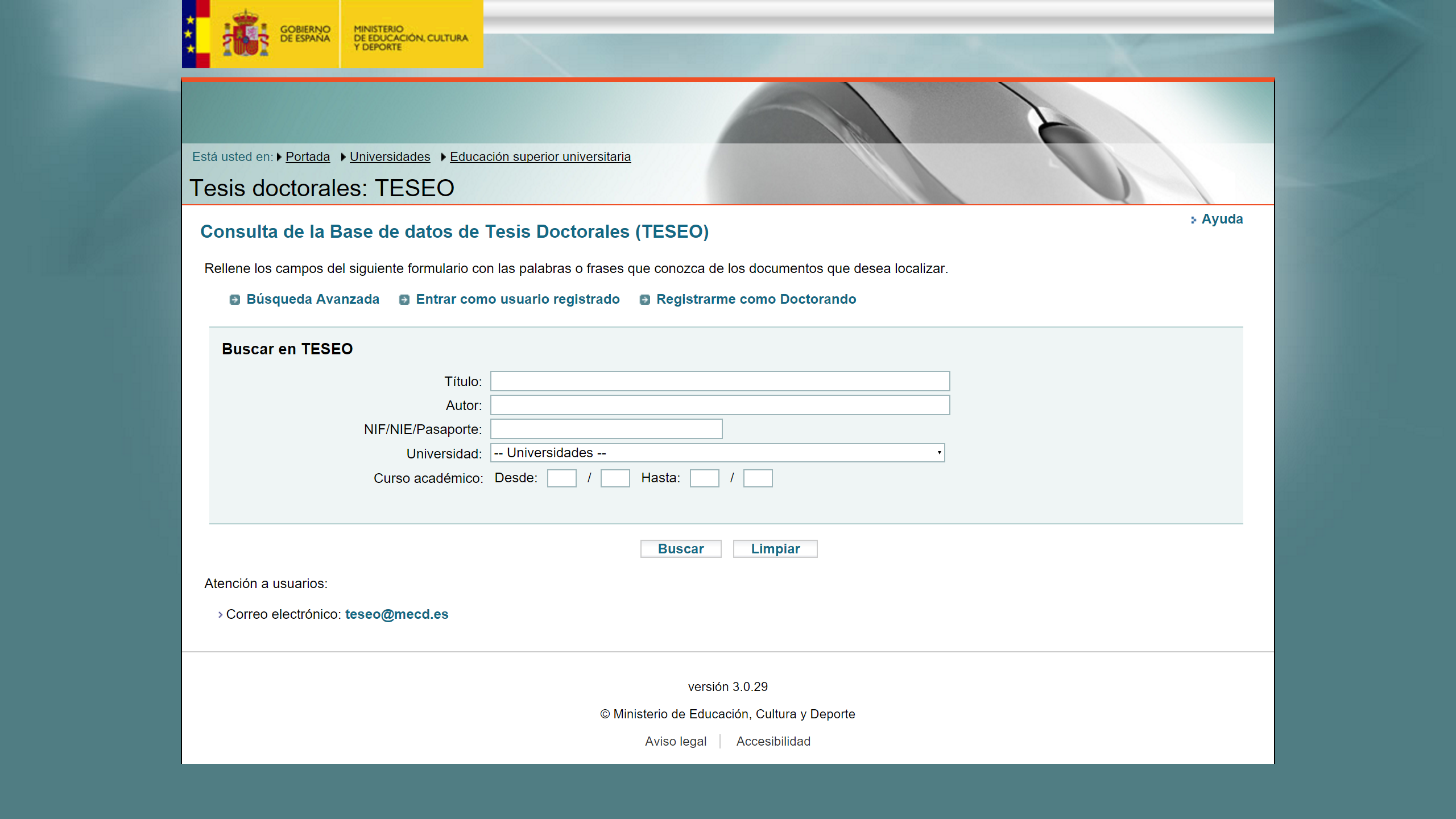This screenshot has width=1456, height=819.
Task: Go to the Portada breadcrumb
Action: coord(308,156)
